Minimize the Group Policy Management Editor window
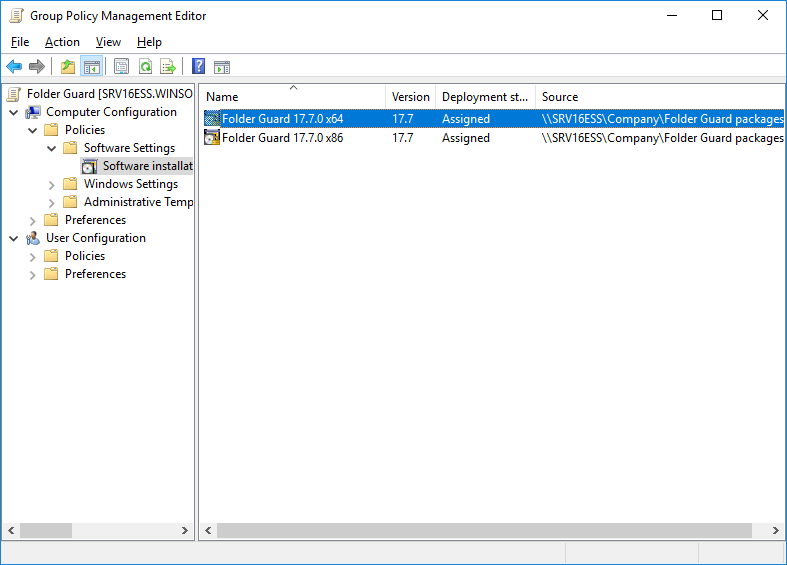Screen dimensions: 787x565 click(672, 16)
